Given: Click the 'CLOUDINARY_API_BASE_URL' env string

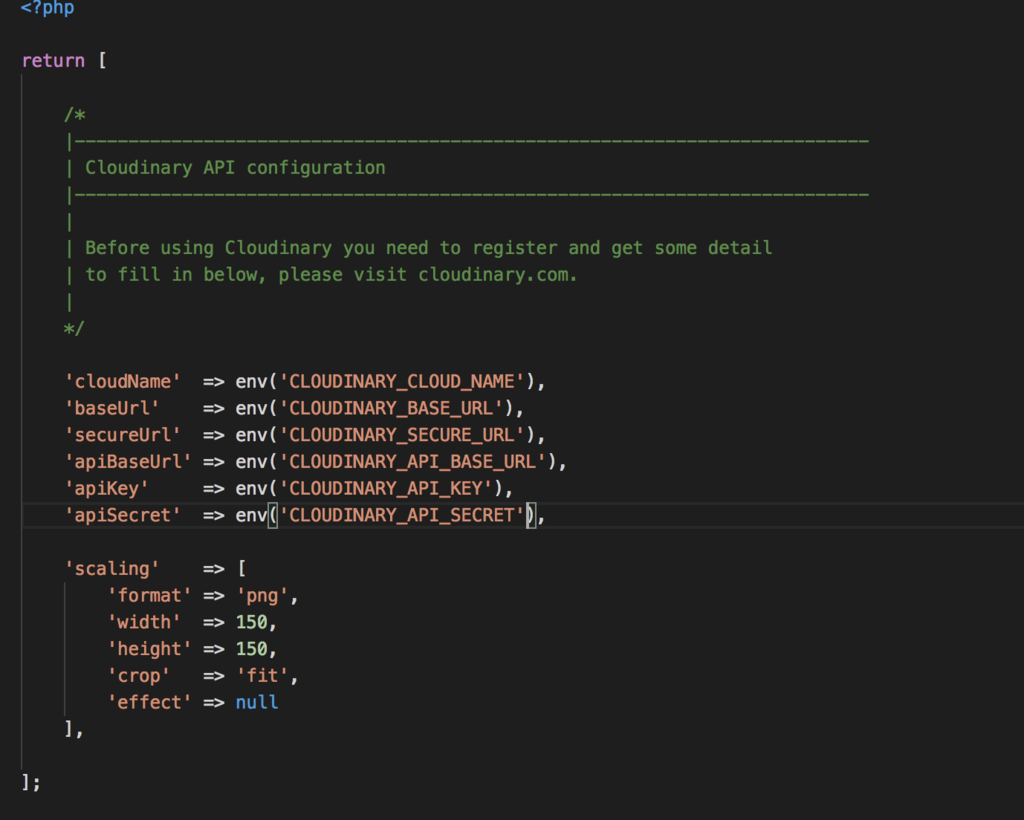Looking at the screenshot, I should pos(413,462).
